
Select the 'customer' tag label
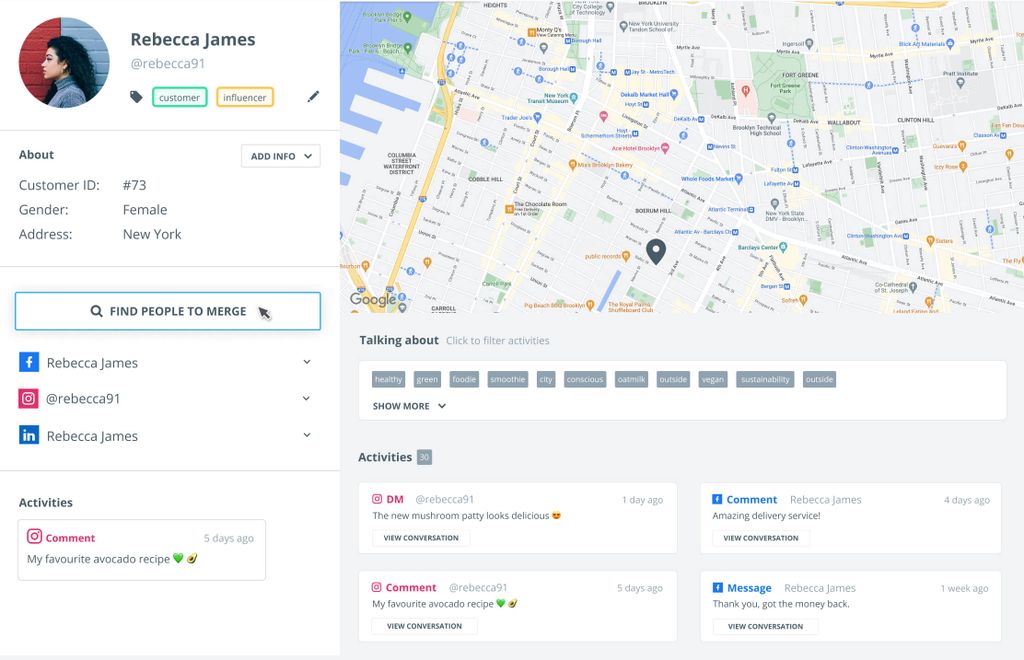(180, 97)
